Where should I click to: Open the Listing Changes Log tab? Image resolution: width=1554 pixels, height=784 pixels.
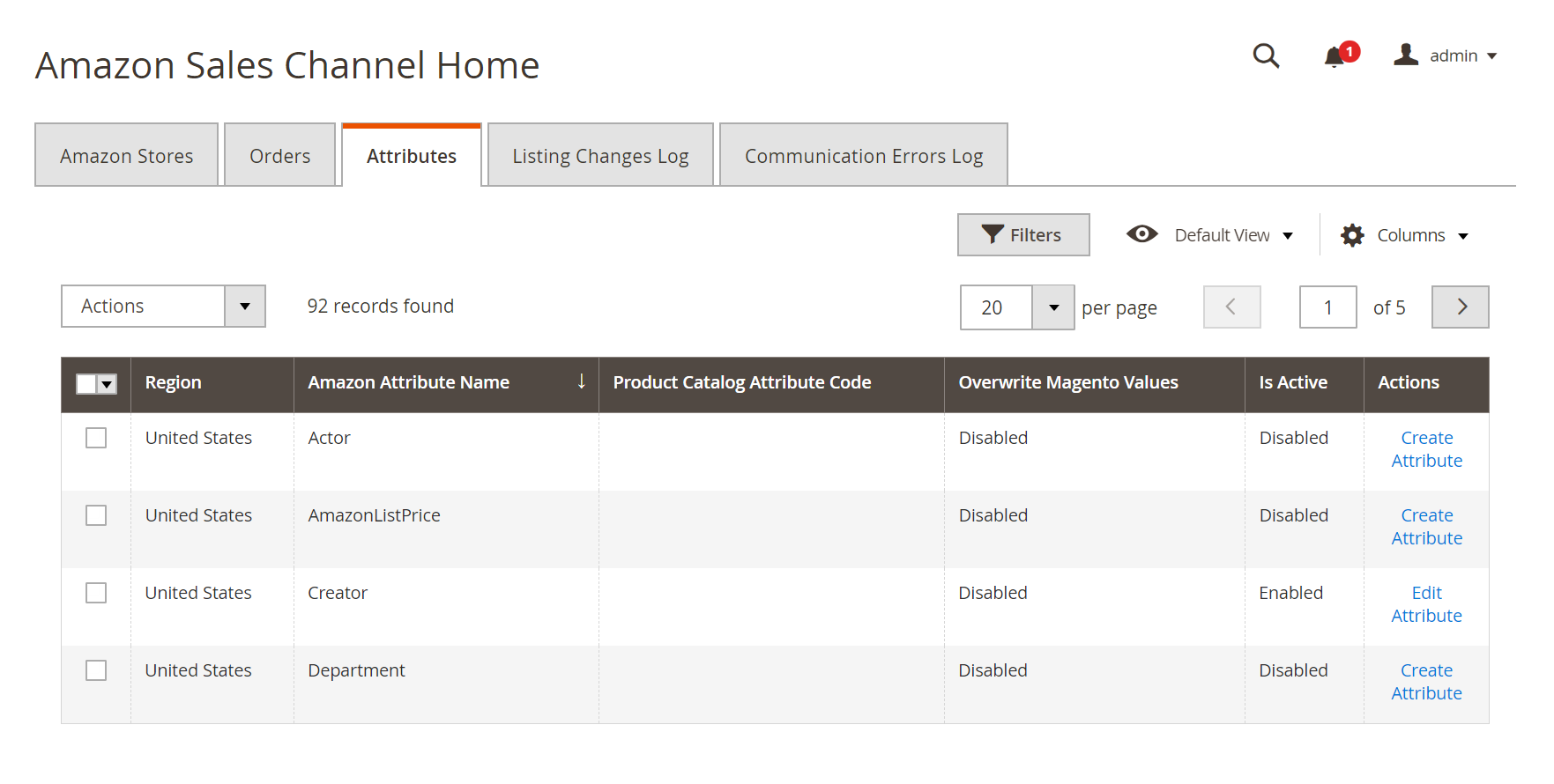point(600,155)
